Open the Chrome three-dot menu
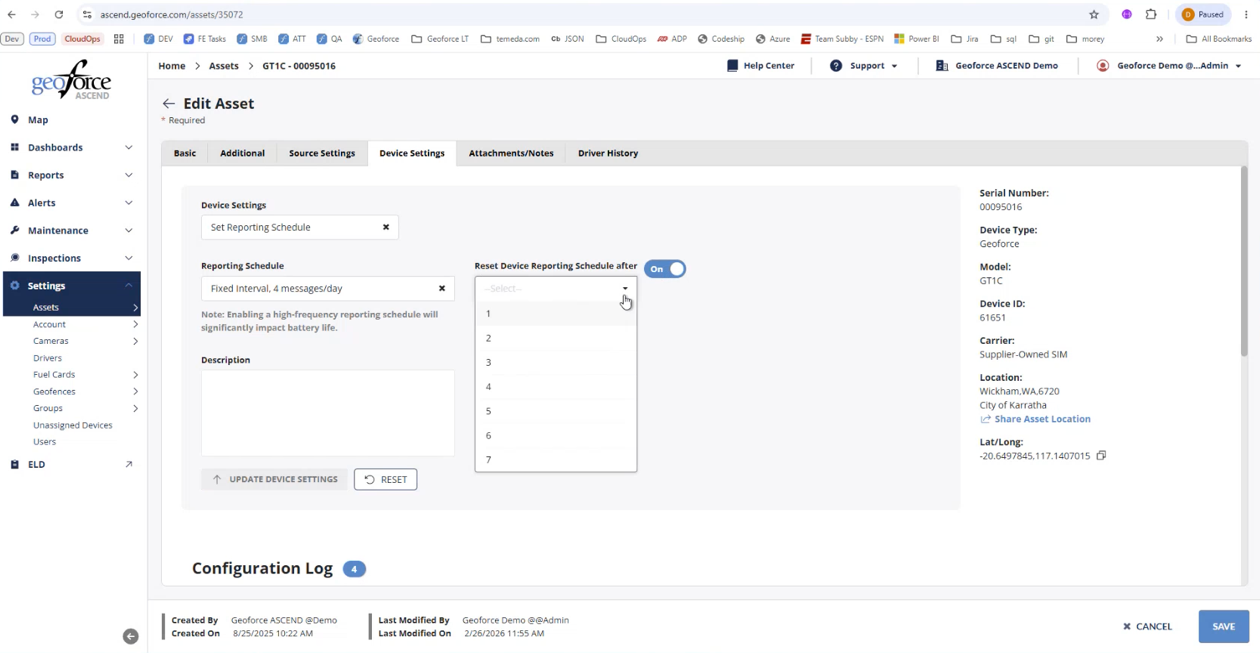 (1246, 15)
